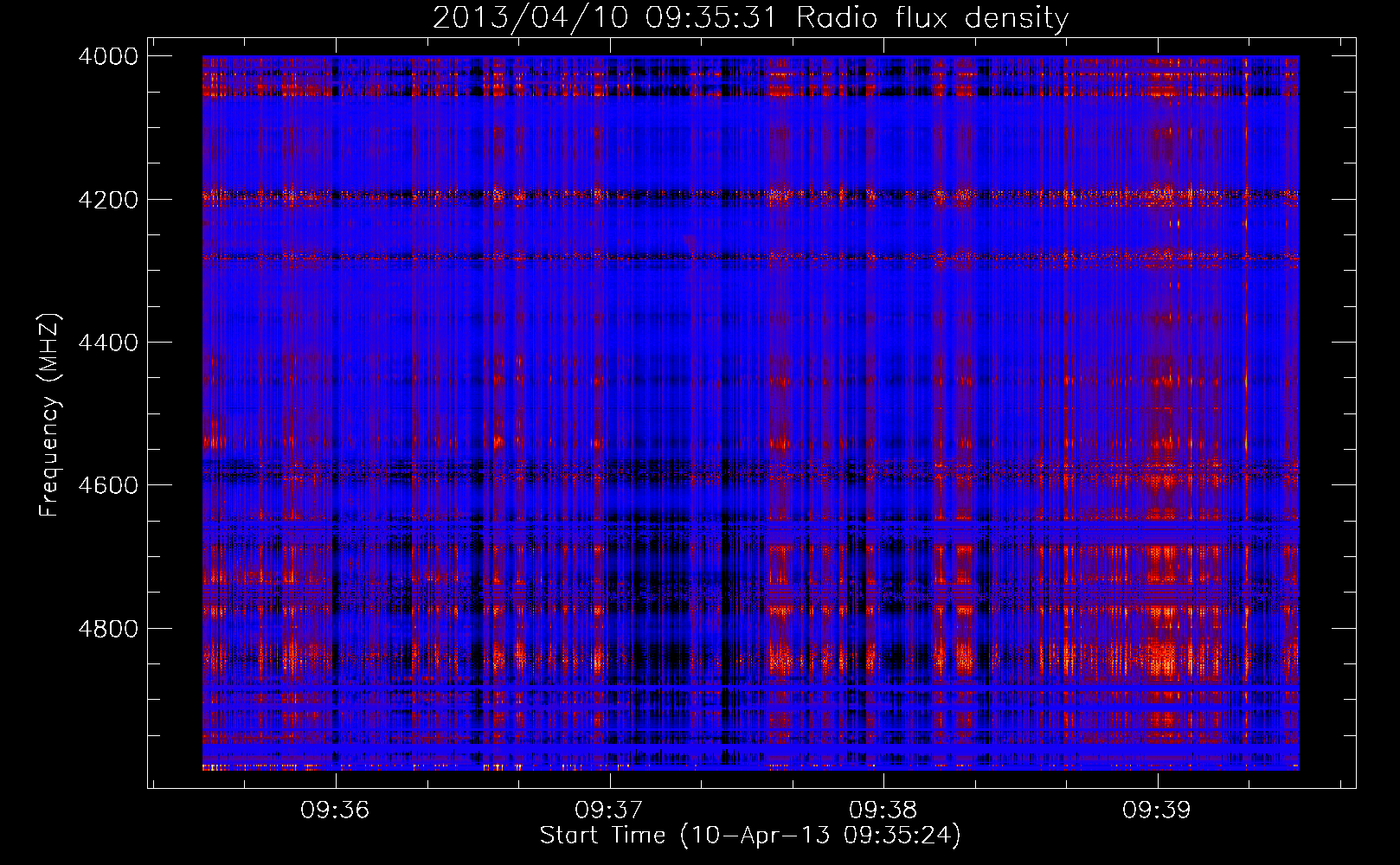Click the '4400' frequency axis label
This screenshot has width=1400, height=865.
pyautogui.click(x=108, y=343)
